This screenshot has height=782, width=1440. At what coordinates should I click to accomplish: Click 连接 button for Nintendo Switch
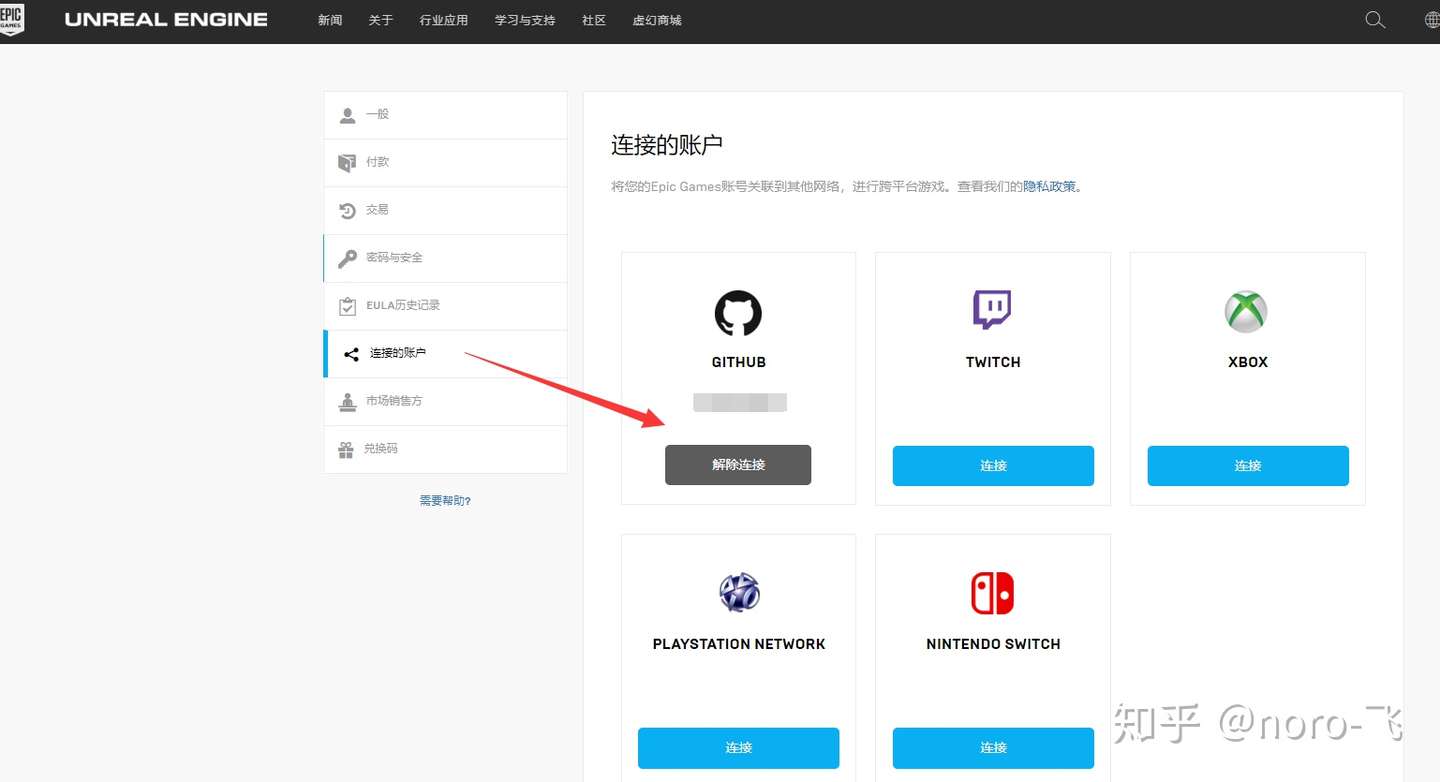pyautogui.click(x=993, y=748)
